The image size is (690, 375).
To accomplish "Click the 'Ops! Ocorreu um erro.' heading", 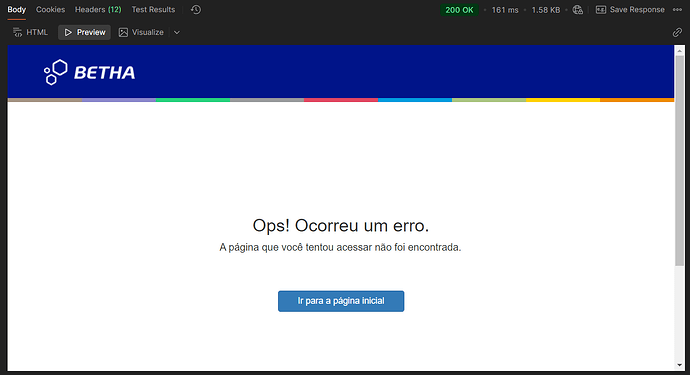I will click(x=341, y=225).
